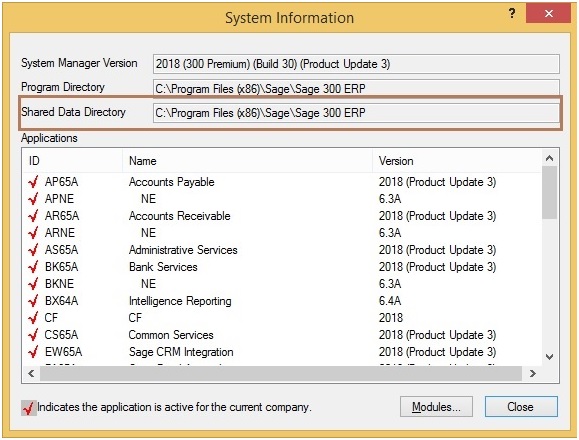Image resolution: width=579 pixels, height=440 pixels.
Task: Click the red checkmark next to BK65A
Action: (33, 267)
